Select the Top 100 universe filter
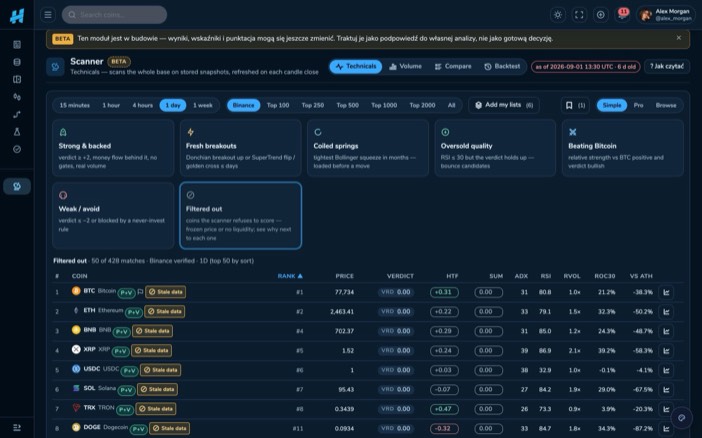This screenshot has width=702, height=438. click(278, 105)
